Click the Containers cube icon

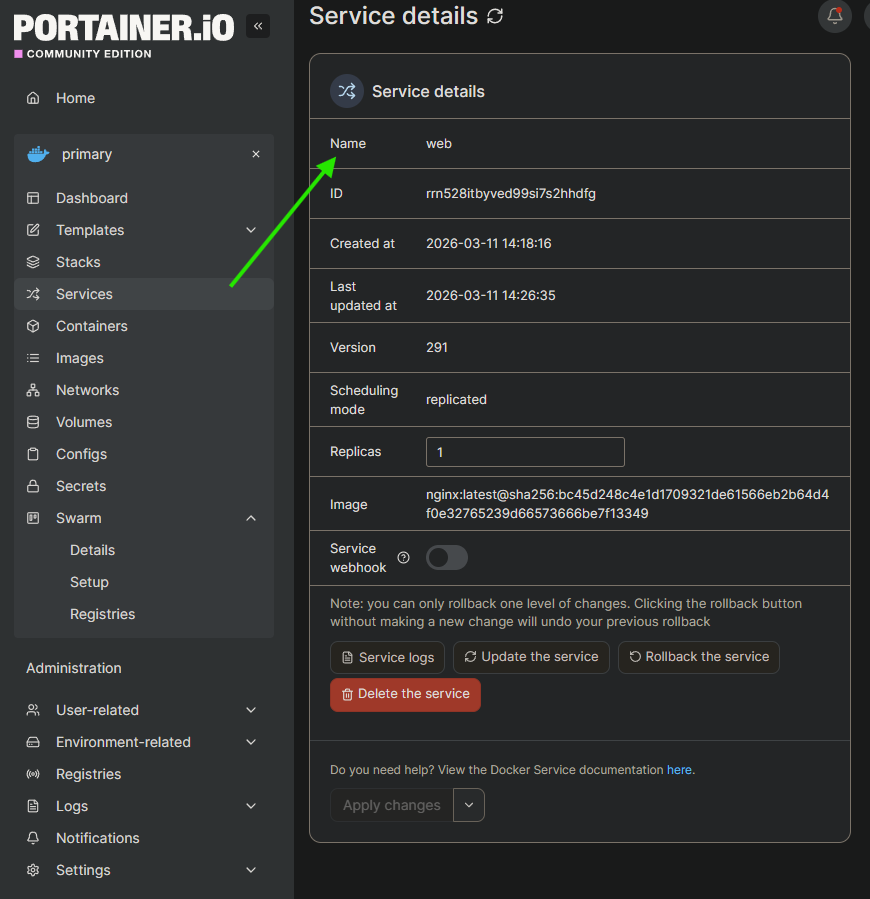34,326
